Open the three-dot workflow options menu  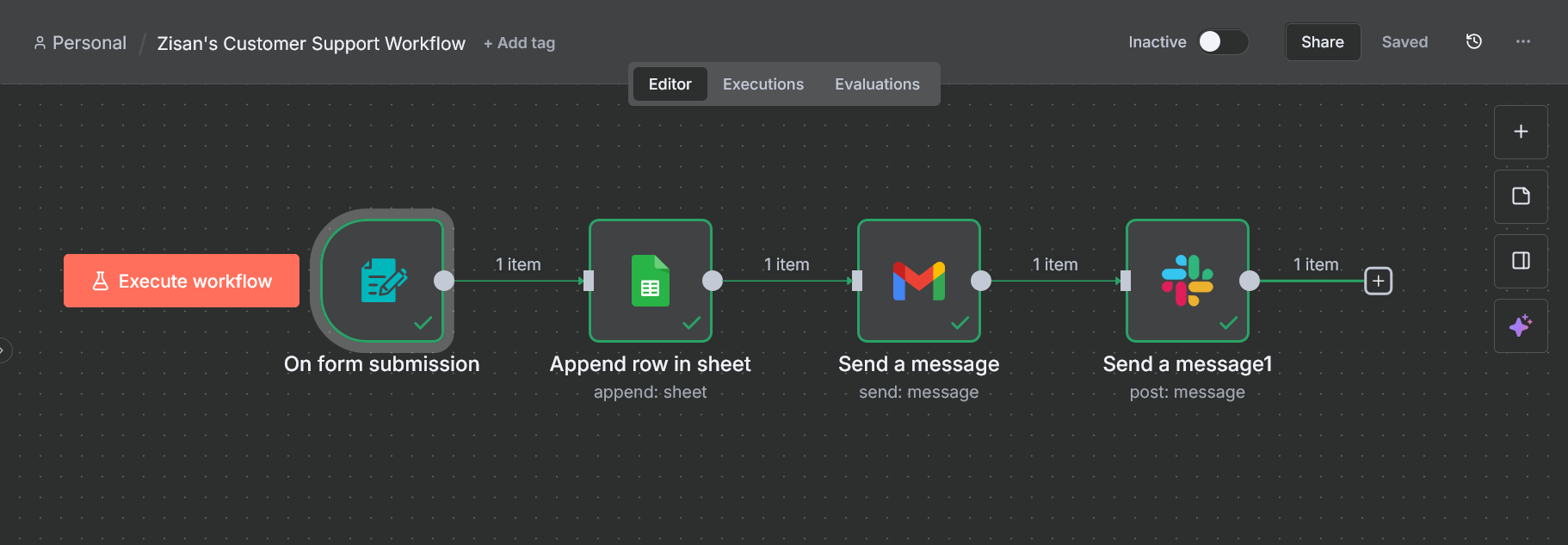[1523, 41]
